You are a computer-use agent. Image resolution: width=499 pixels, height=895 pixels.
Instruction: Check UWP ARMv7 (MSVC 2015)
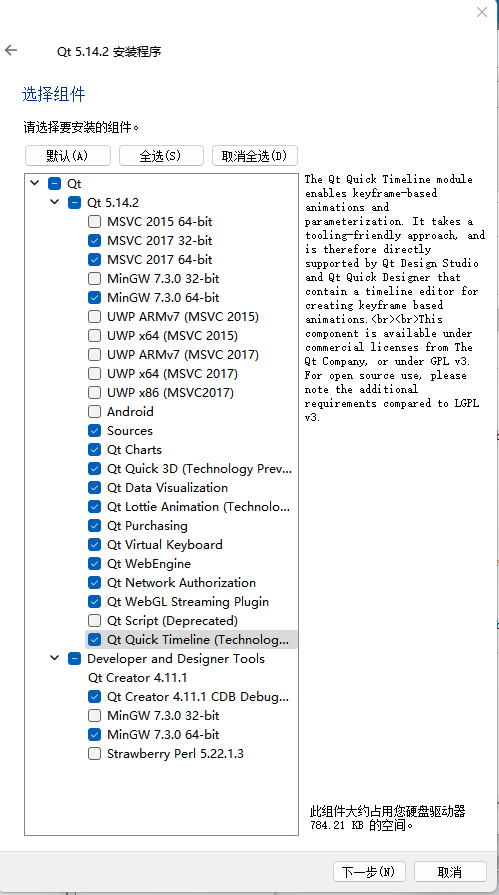[94, 316]
